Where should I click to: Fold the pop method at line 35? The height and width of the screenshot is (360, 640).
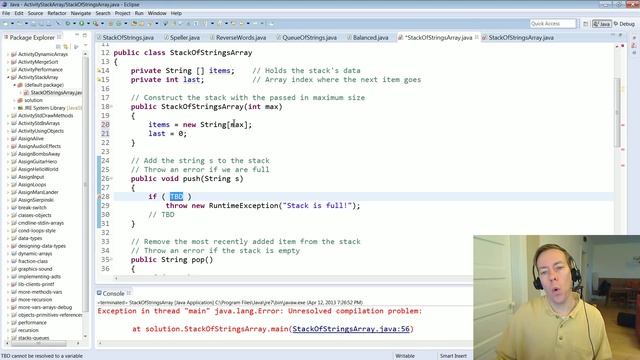[111, 260]
